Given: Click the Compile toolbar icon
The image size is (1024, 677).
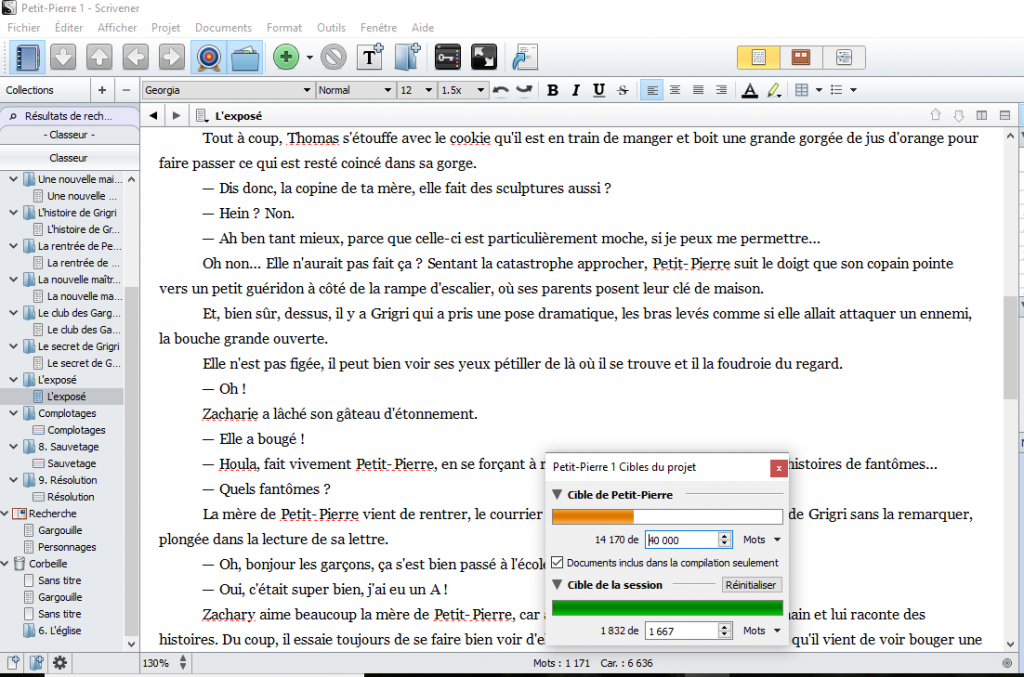Looking at the screenshot, I should [x=524, y=57].
